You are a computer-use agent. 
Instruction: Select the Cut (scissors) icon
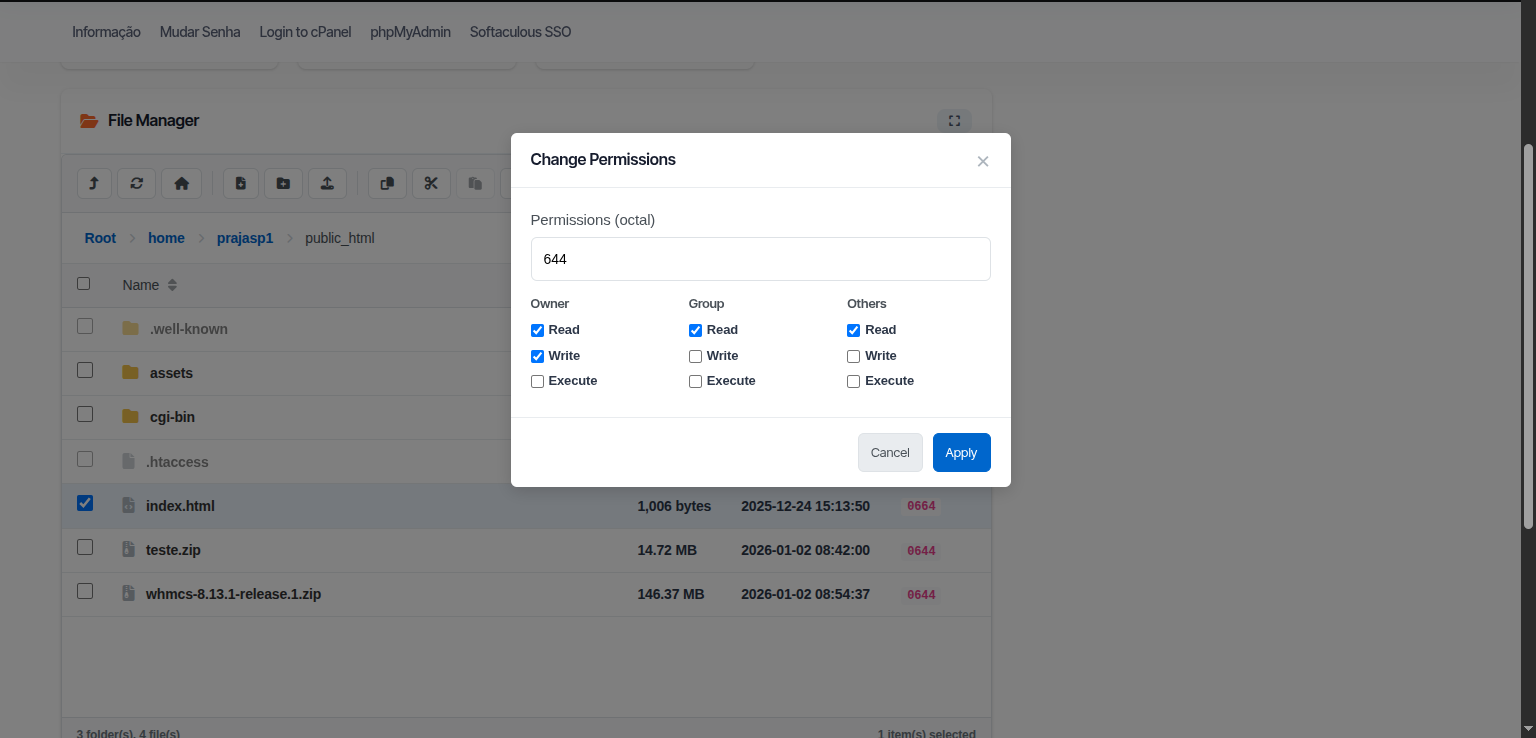pos(431,183)
